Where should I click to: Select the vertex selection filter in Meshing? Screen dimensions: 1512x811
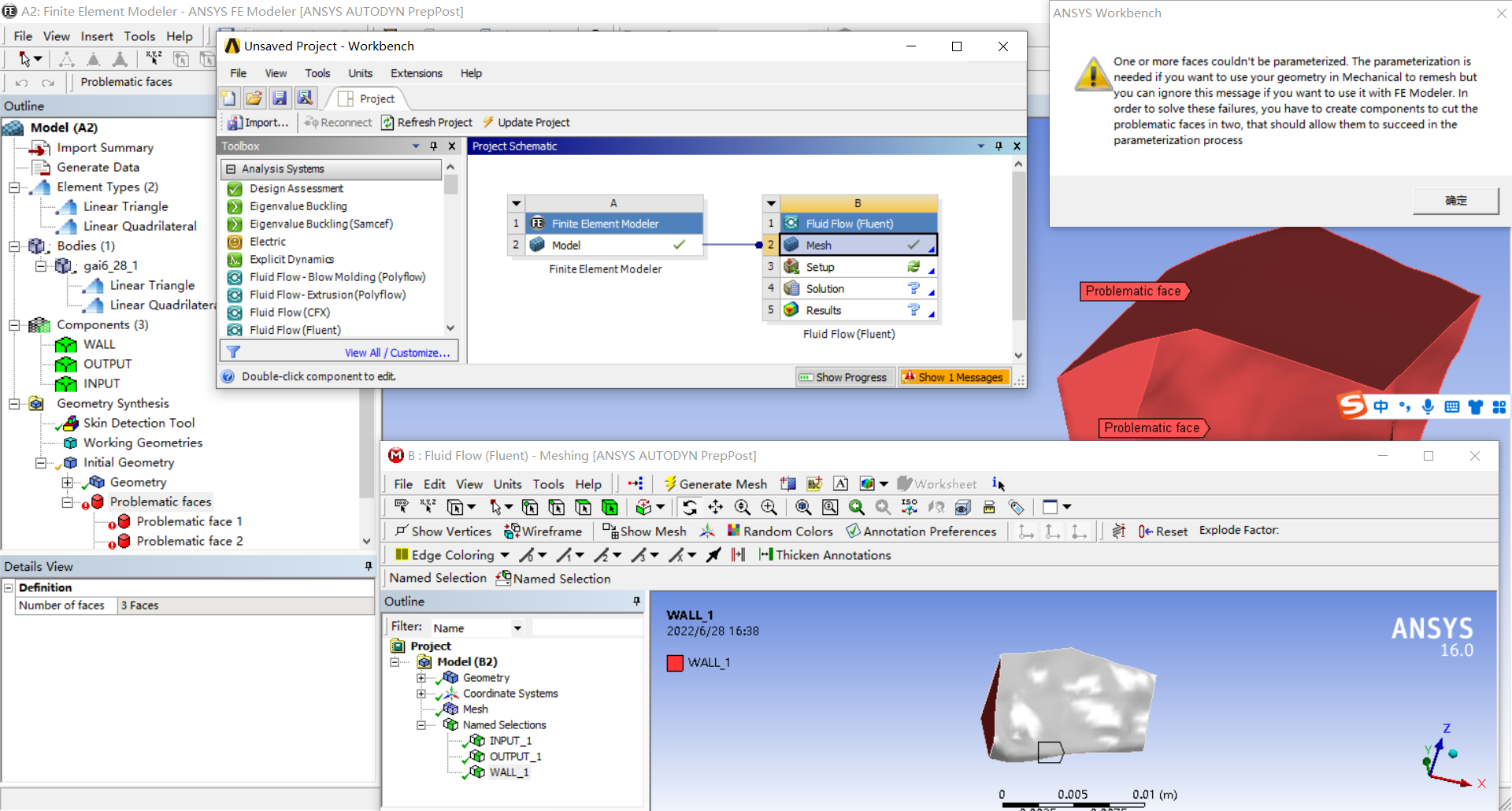click(530, 507)
